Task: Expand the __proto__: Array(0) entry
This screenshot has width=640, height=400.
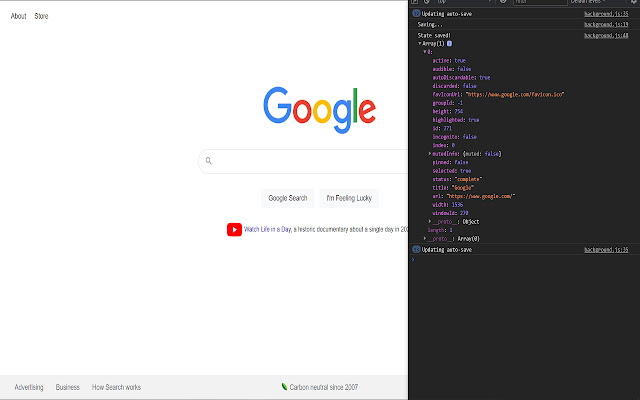Action: [x=425, y=238]
